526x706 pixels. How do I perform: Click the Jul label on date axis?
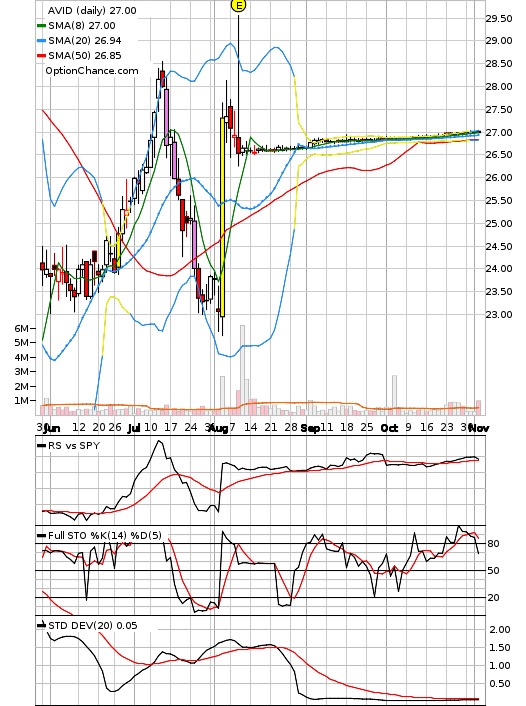coord(134,428)
